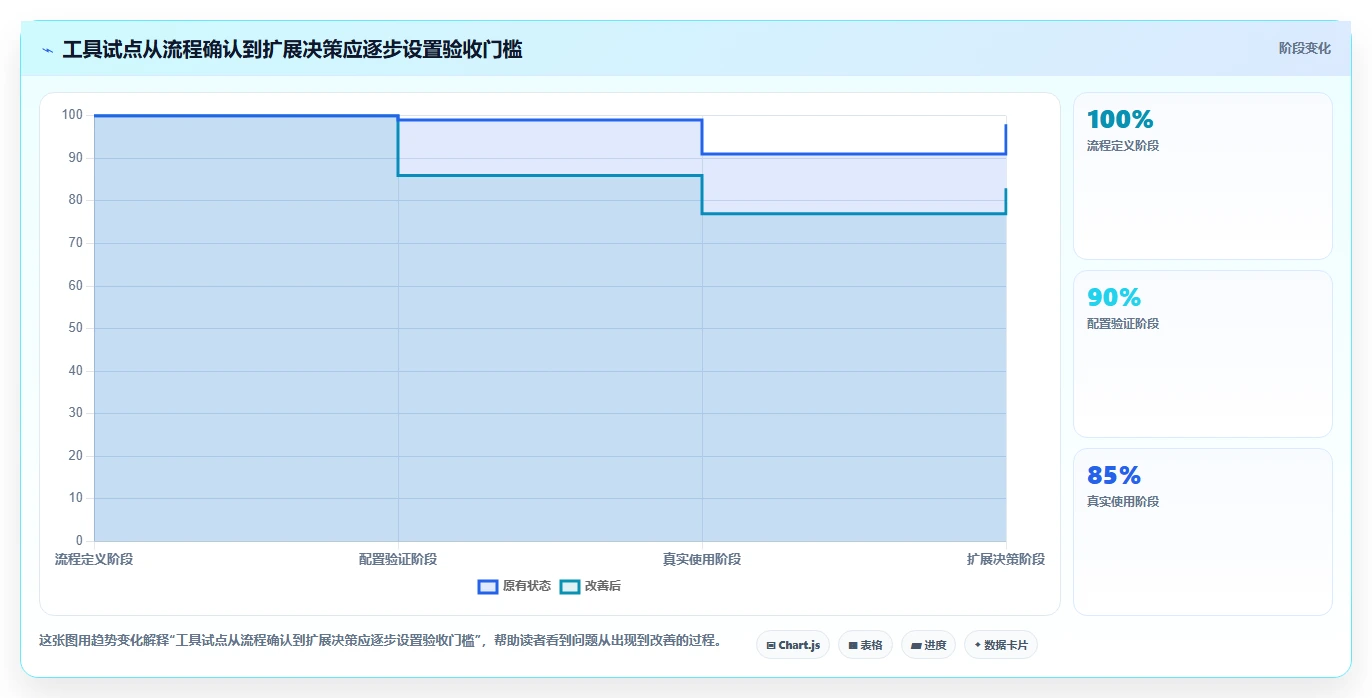Toggle the 改善后 legend swatch
The image size is (1372, 698).
tap(570, 586)
